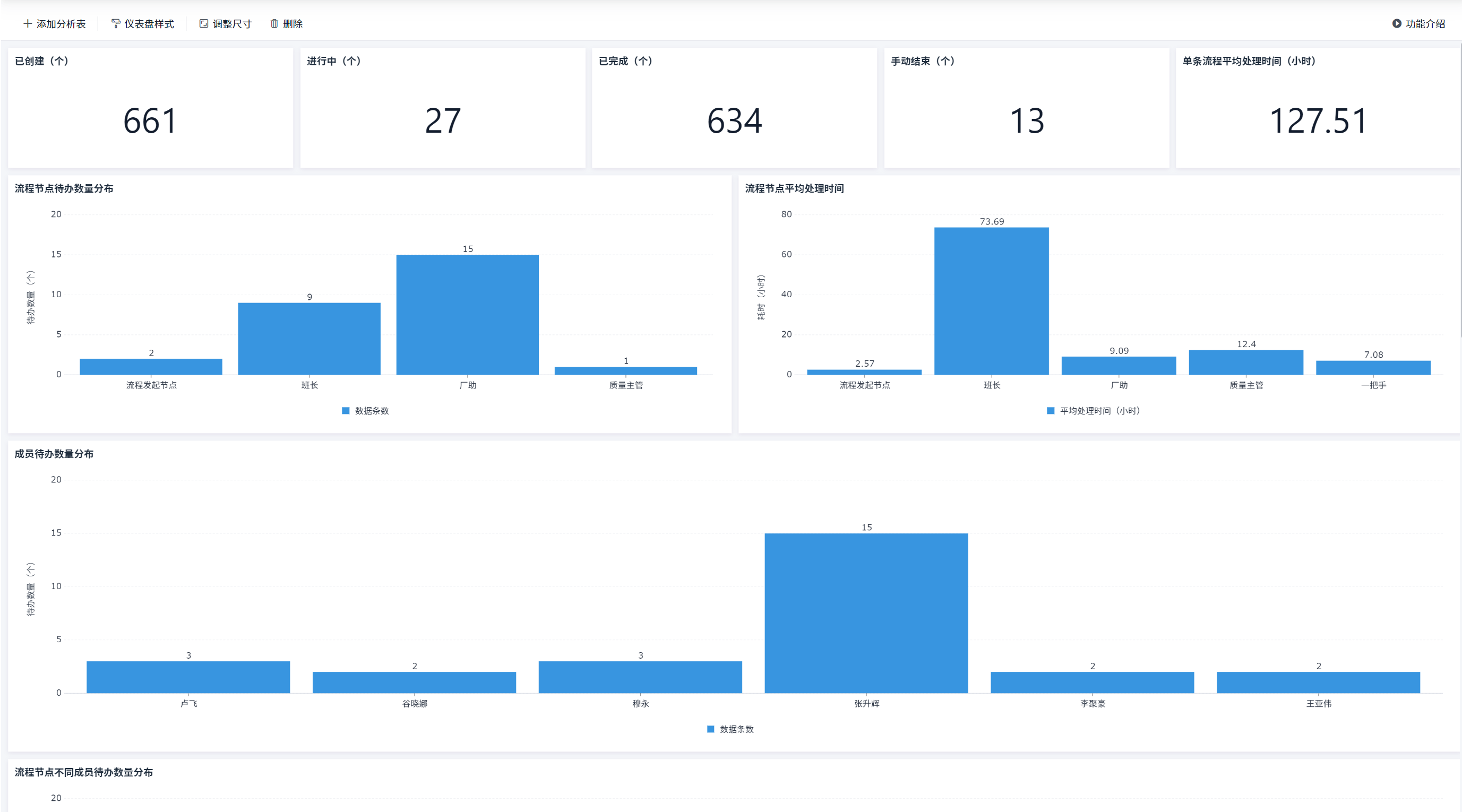The height and width of the screenshot is (812, 1462).
Task: Click the 调整尺寸 toolbar button
Action: click(225, 24)
